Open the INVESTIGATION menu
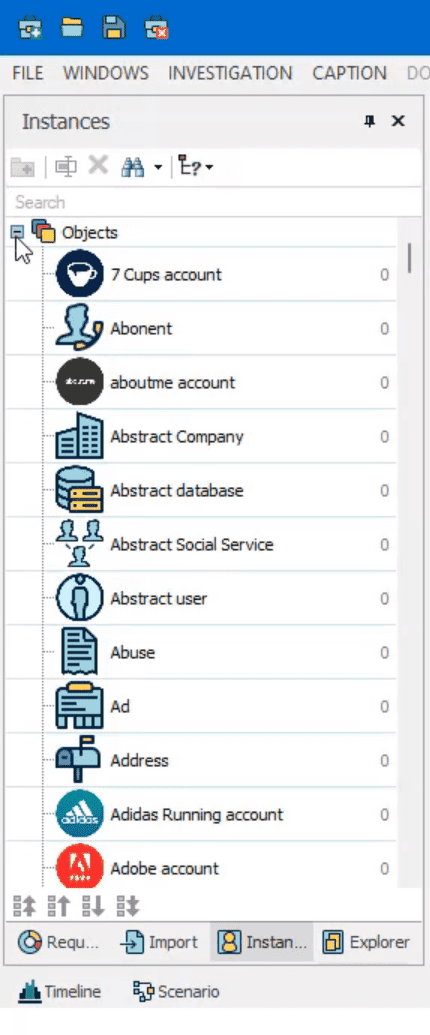Image resolution: width=430 pixels, height=1035 pixels. [230, 73]
